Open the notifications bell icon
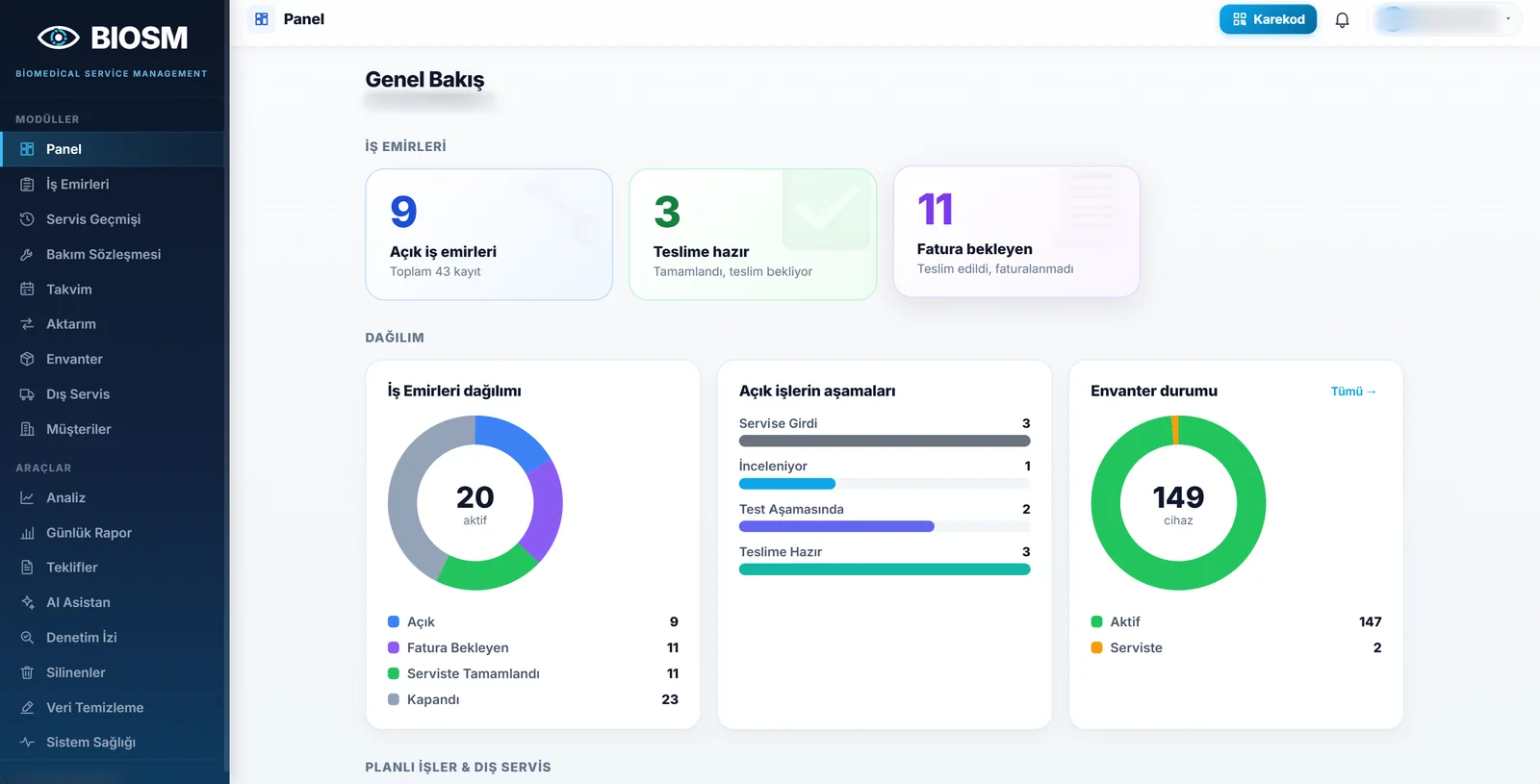 pos(1342,19)
